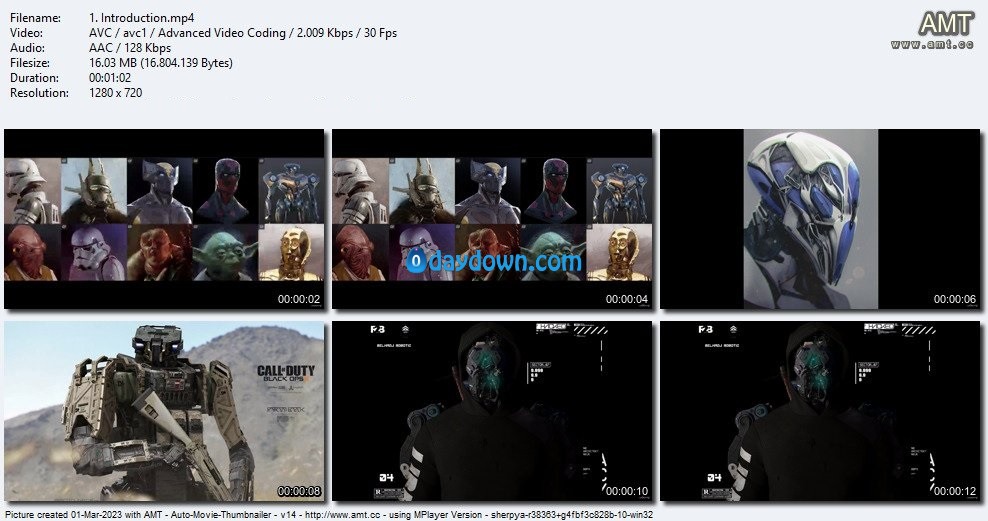Open the Call of Duty robot thumbnail
The width and height of the screenshot is (988, 521).
164,411
